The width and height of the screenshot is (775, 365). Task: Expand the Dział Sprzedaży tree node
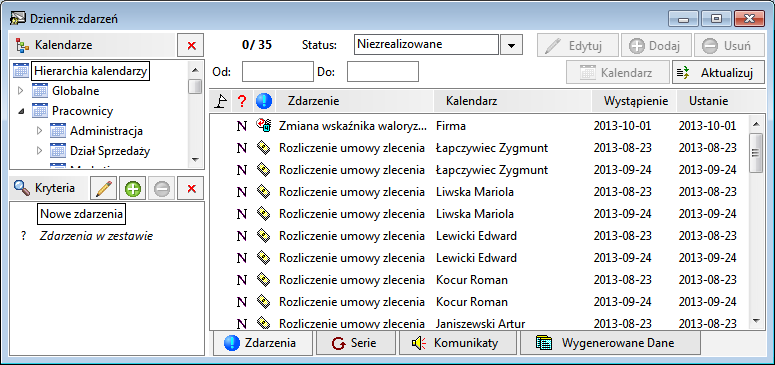[x=40, y=151]
